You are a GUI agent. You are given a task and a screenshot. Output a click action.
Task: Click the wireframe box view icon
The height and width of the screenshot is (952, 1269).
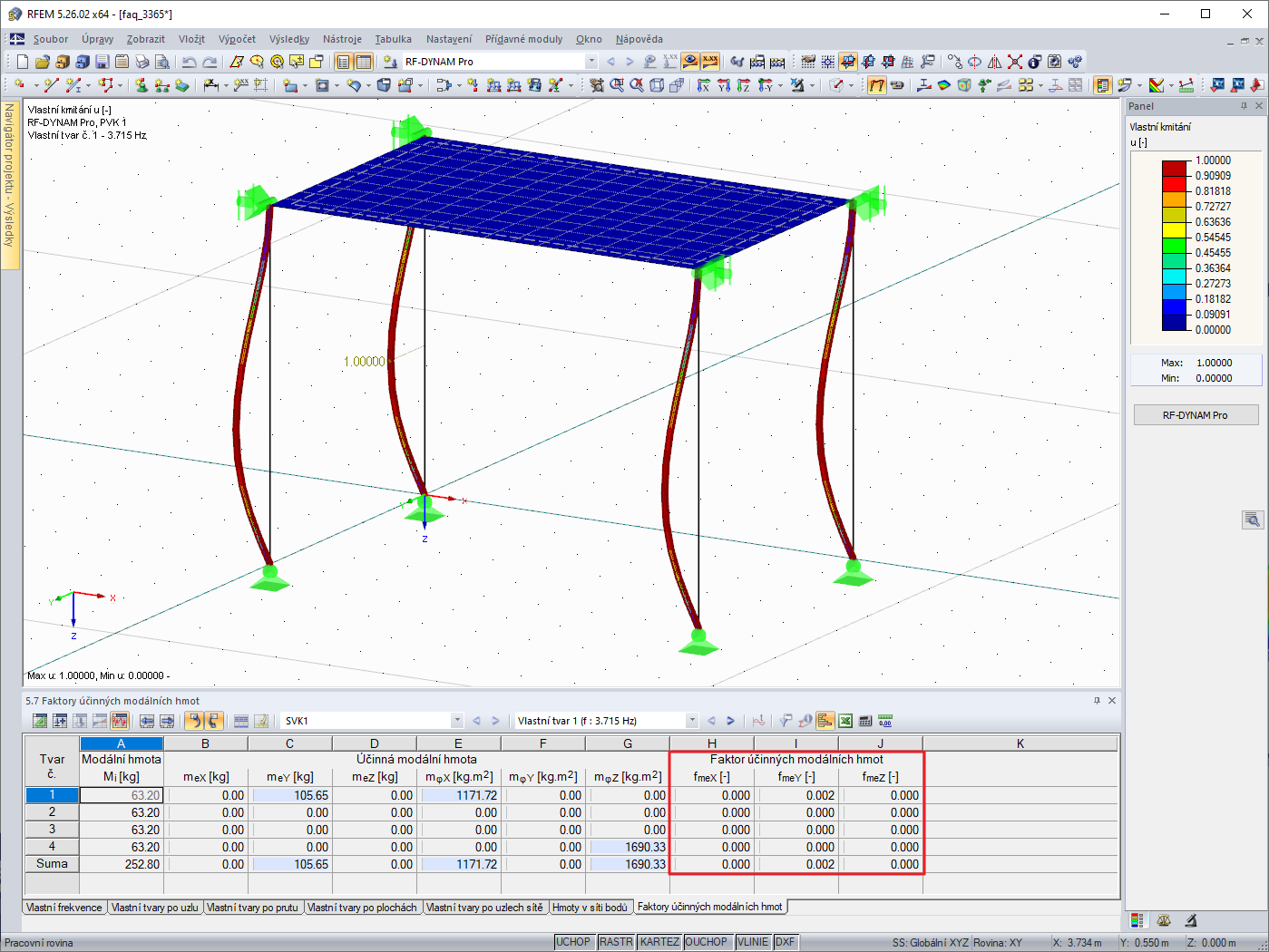[657, 85]
